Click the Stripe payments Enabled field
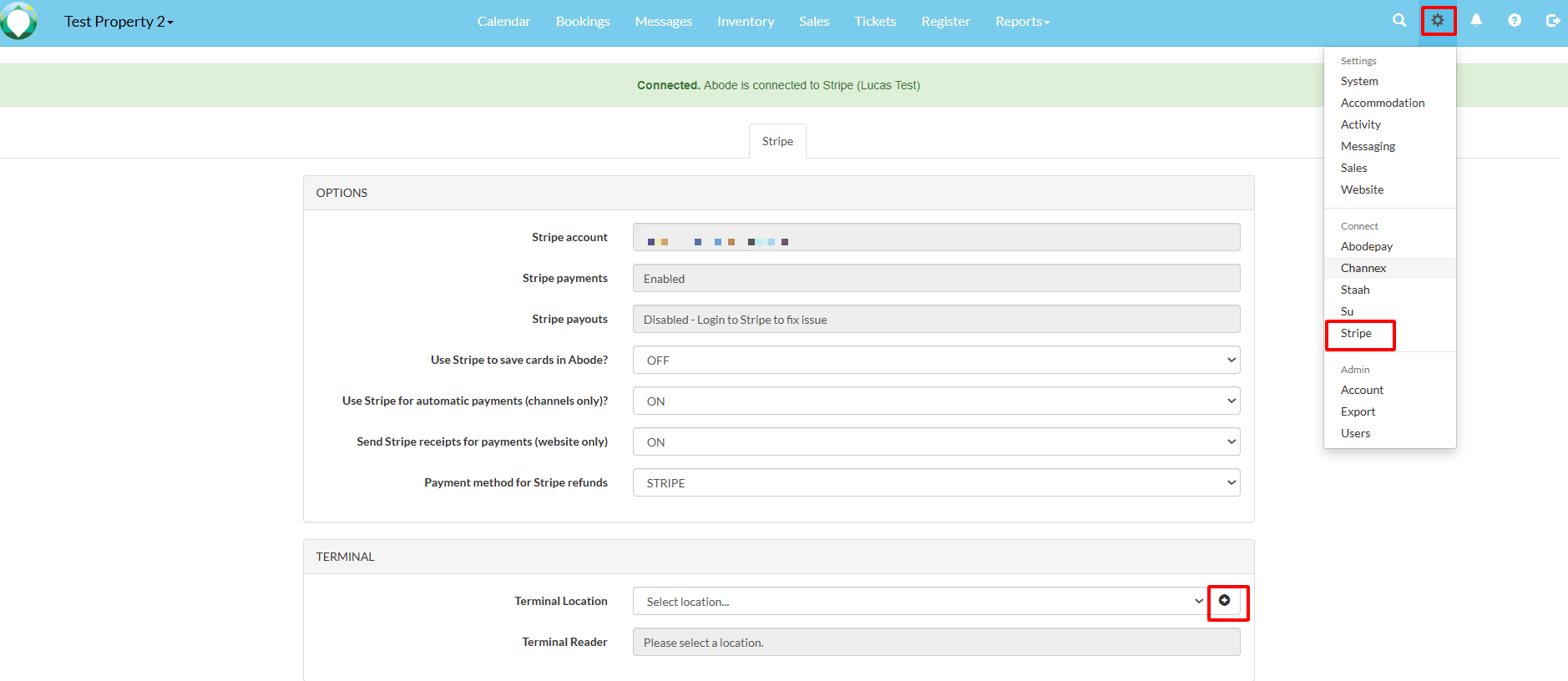The height and width of the screenshot is (681, 1568). tap(936, 278)
